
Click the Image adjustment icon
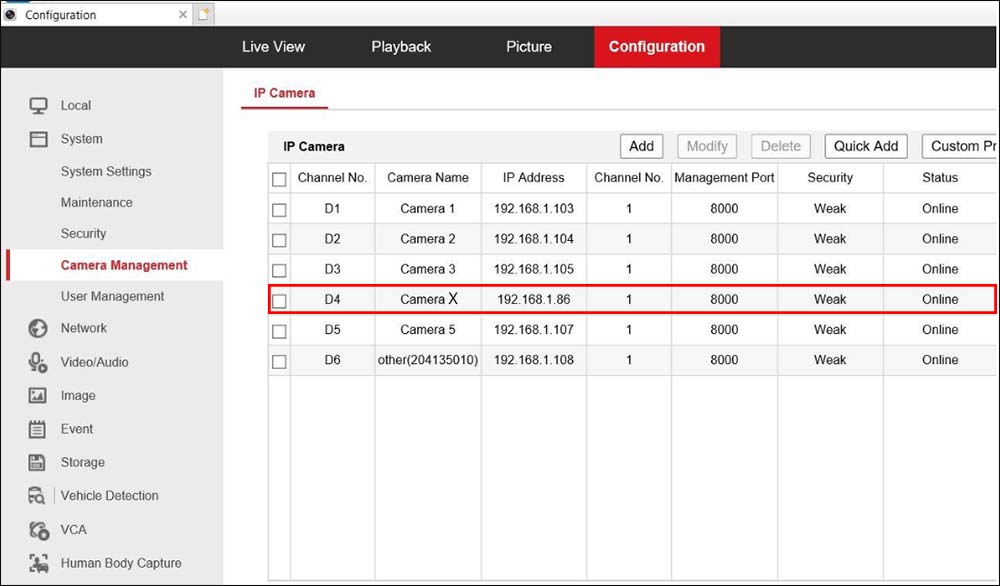[38, 395]
